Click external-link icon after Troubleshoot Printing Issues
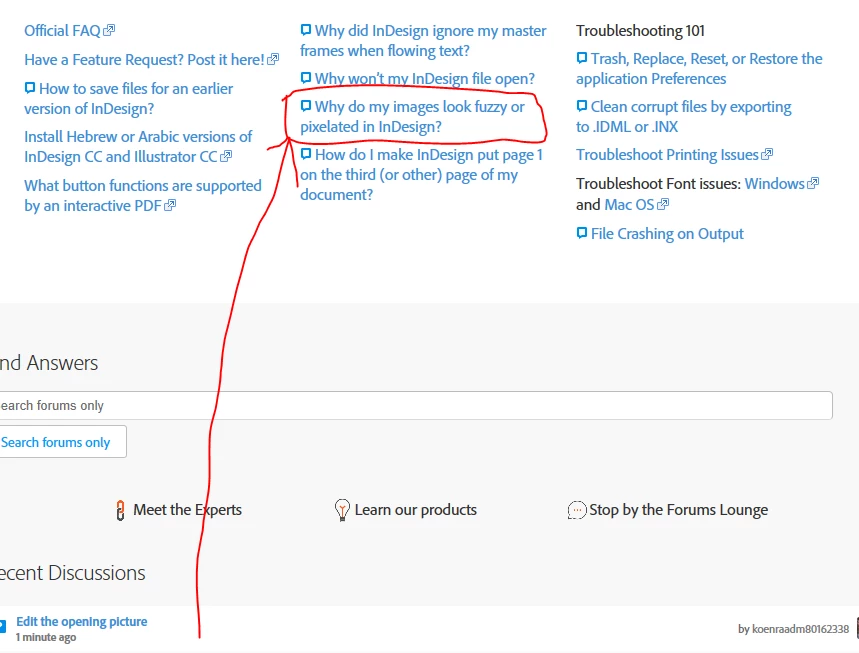 [767, 154]
